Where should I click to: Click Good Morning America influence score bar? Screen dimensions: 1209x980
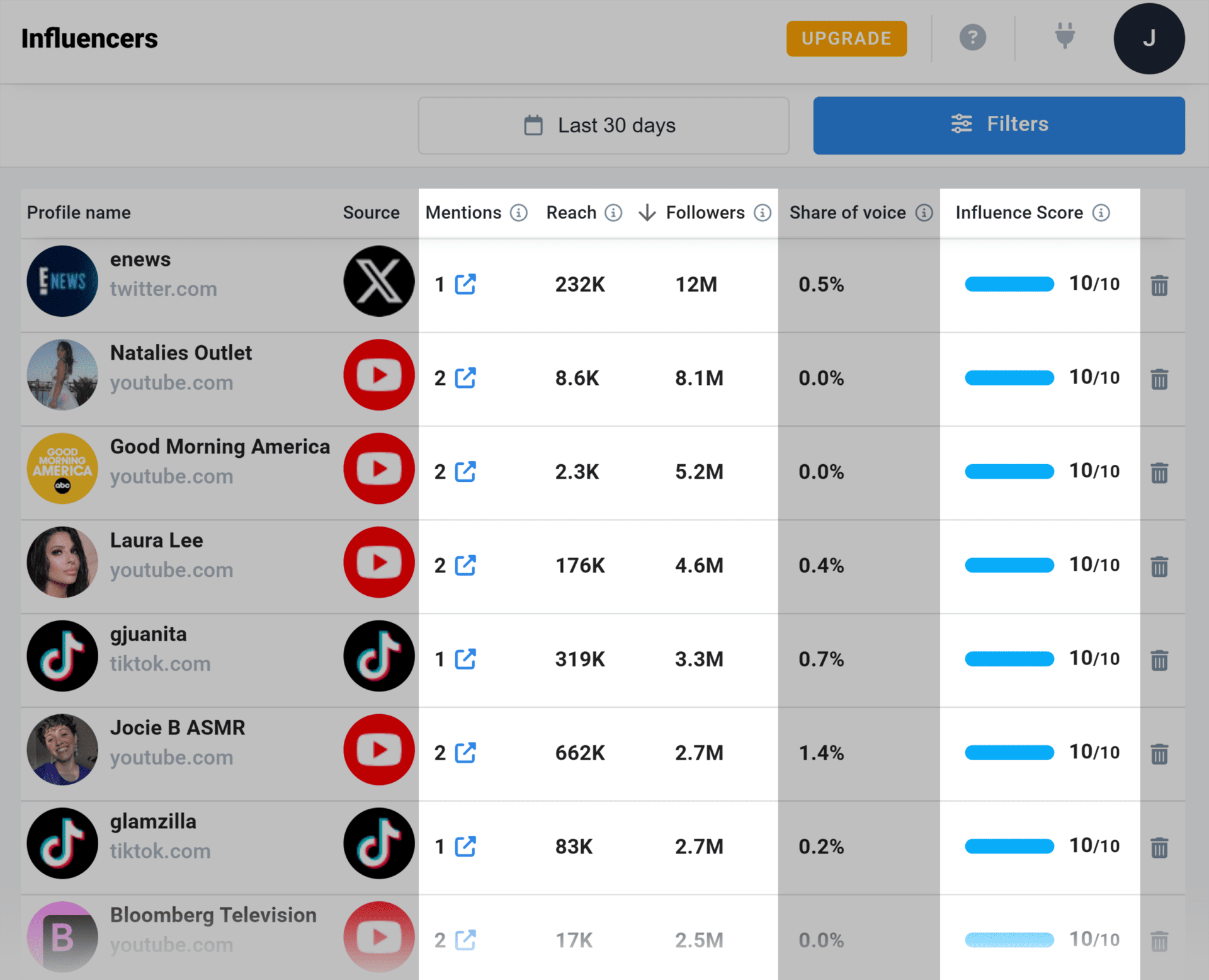tap(1009, 472)
